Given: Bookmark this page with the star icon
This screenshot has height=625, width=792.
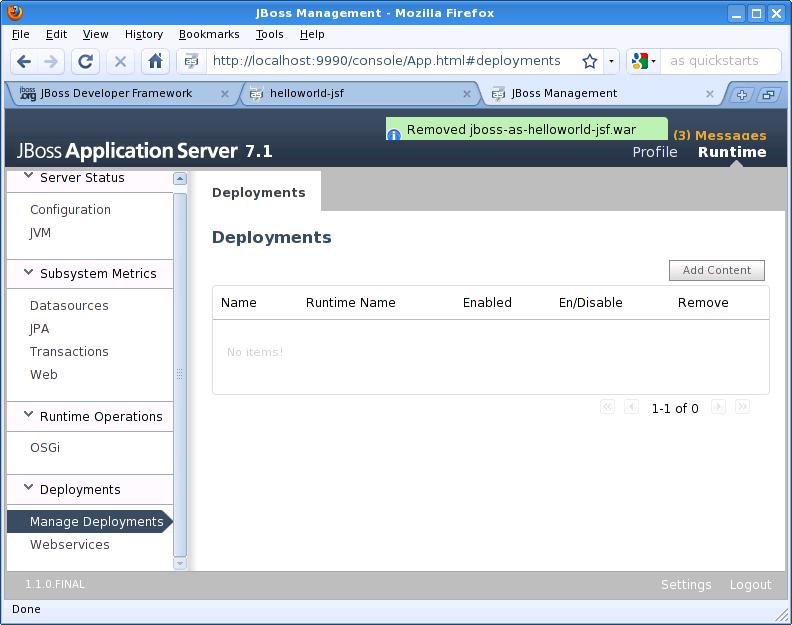Looking at the screenshot, I should click(589, 62).
